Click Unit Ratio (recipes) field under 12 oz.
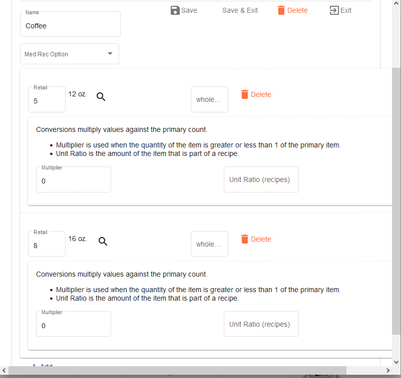 (261, 180)
